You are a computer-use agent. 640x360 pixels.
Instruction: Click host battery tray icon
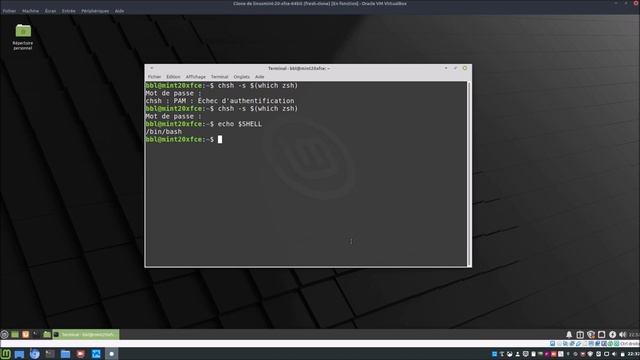pyautogui.click(x=622, y=354)
